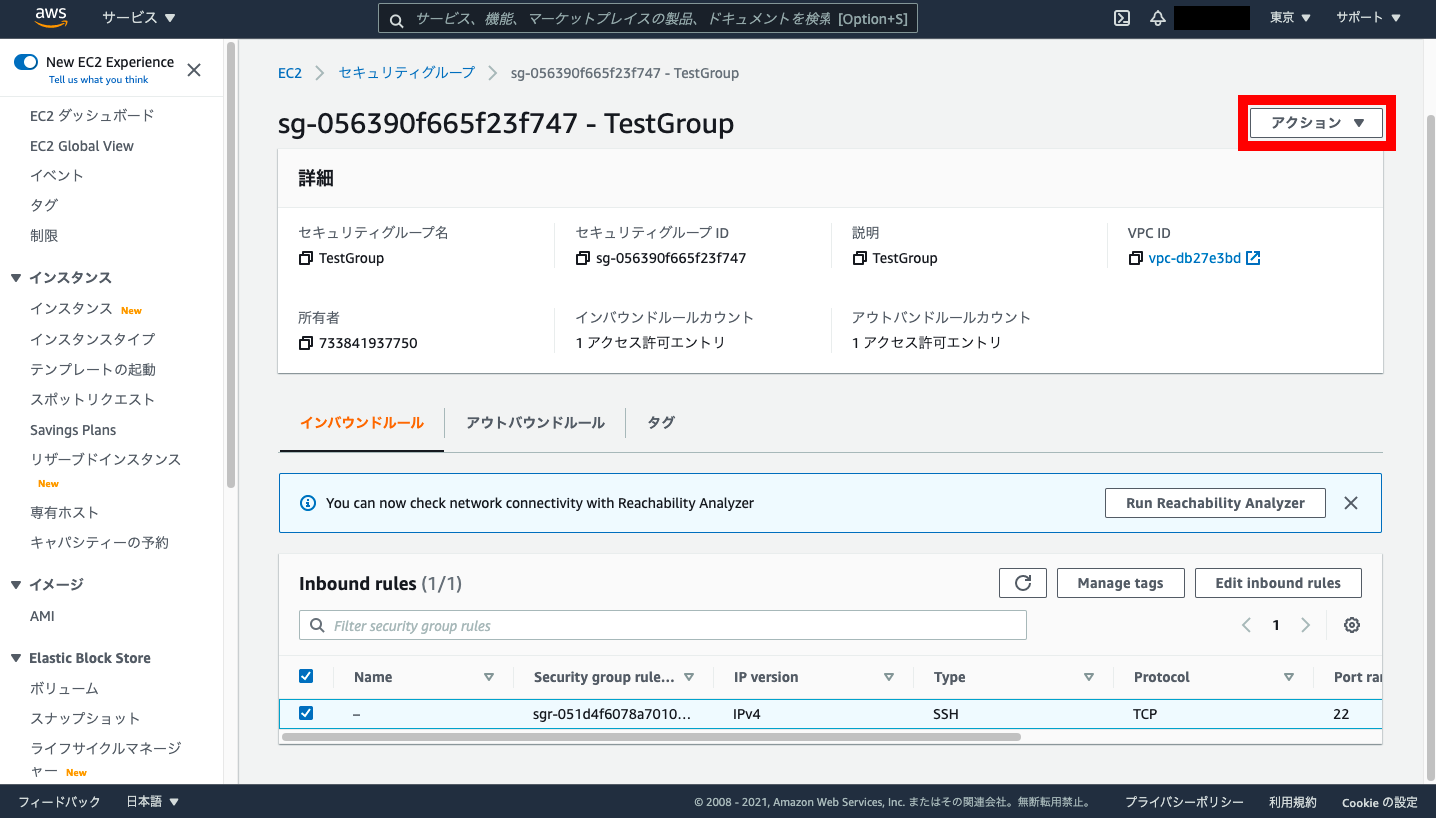This screenshot has width=1436, height=818.
Task: Copy the security group name TestGroup
Action: 306,258
